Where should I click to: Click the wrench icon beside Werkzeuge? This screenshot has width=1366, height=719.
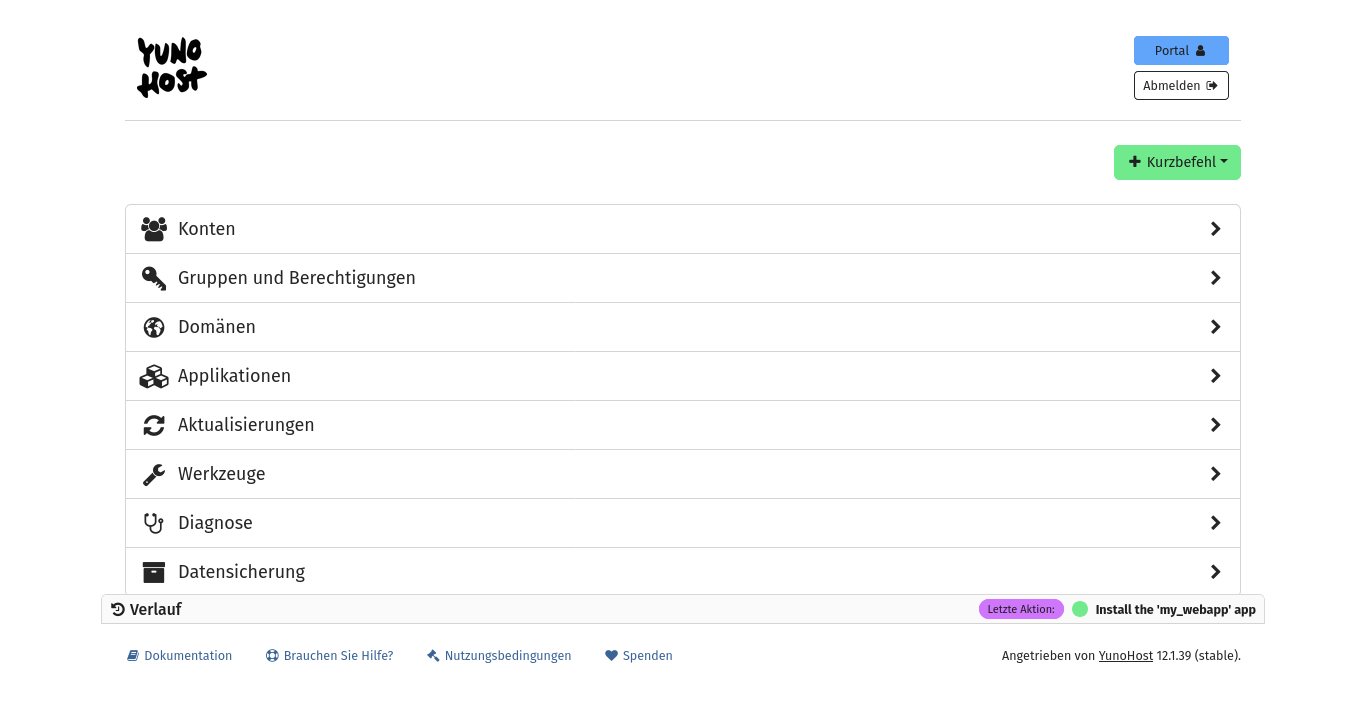[154, 474]
